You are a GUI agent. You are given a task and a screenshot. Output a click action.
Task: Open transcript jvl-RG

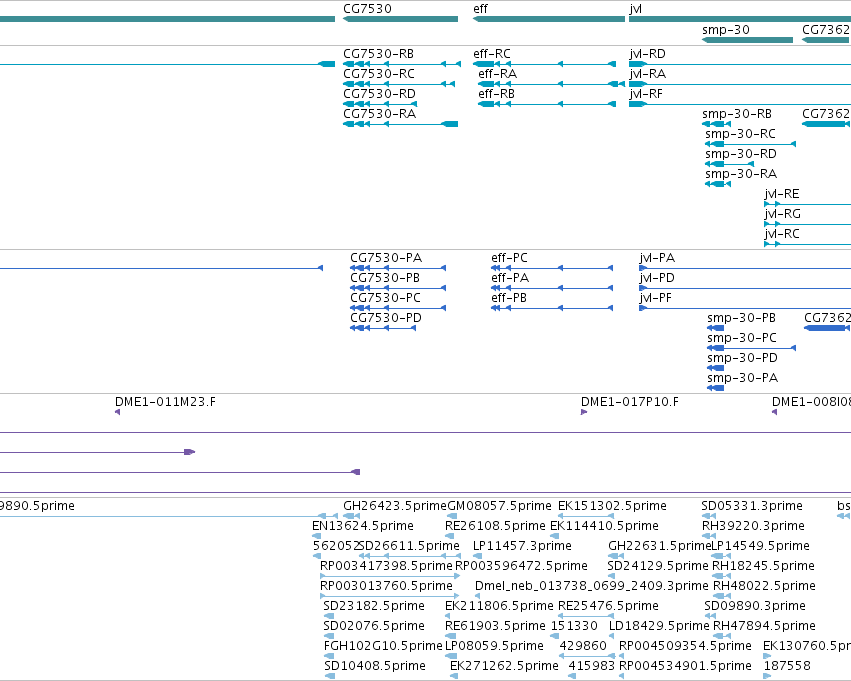coord(783,214)
